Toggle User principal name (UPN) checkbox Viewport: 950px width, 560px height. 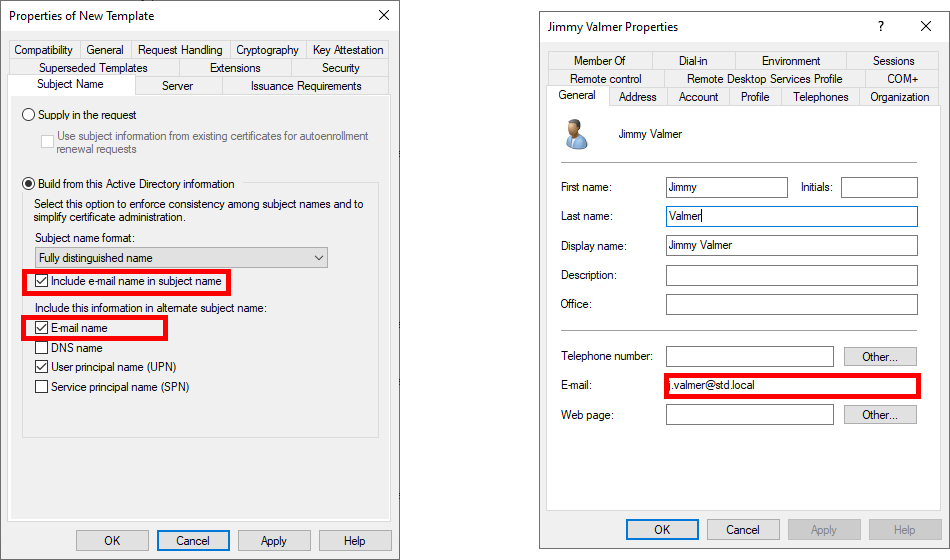[x=41, y=367]
